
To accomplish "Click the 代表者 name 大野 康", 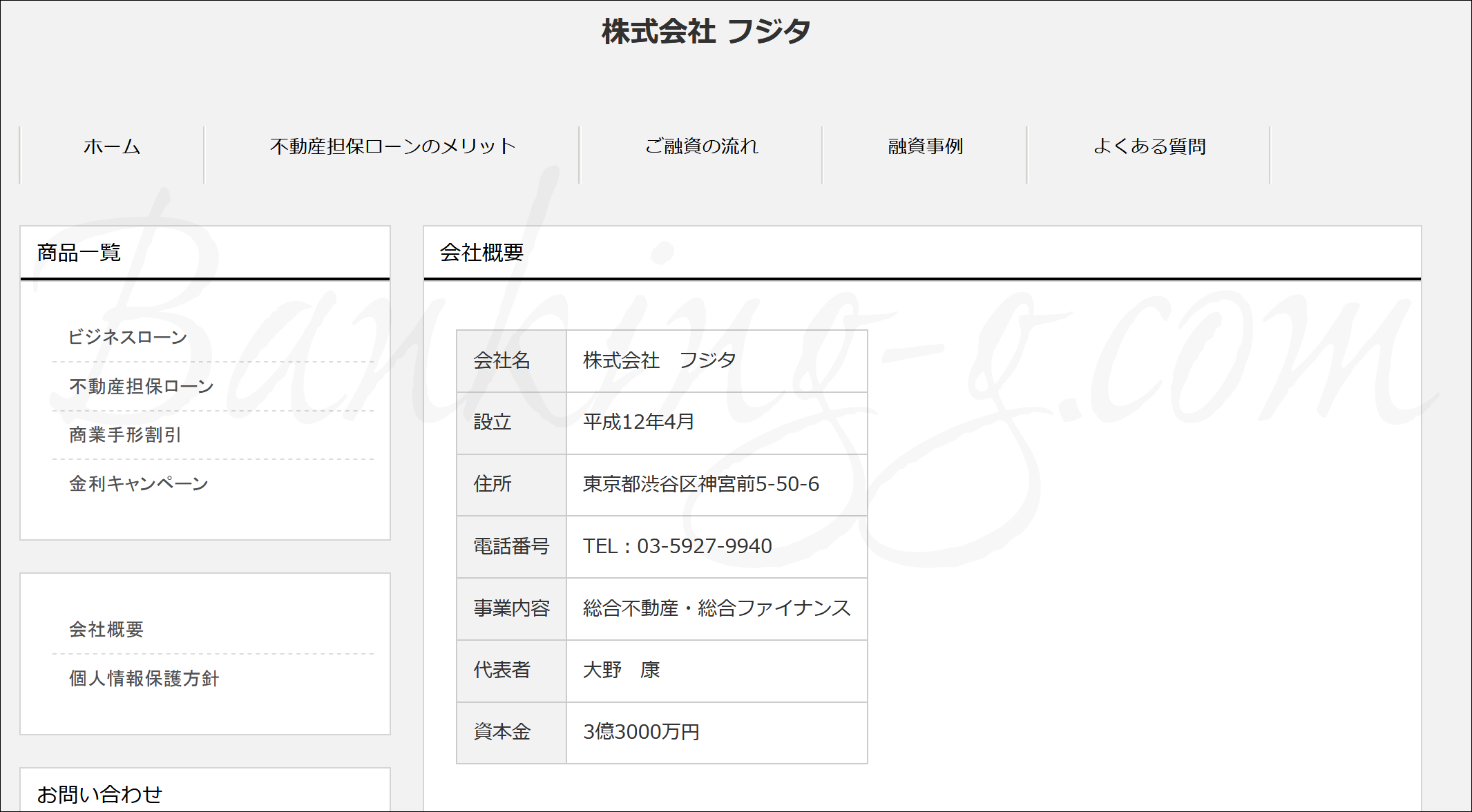I will [621, 670].
